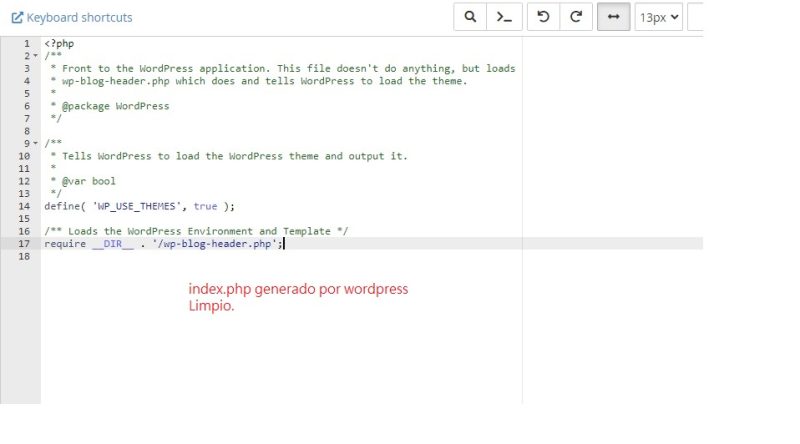800x444 pixels.
Task: Click the external link icon beside Keyboard shortcuts
Action: click(17, 18)
